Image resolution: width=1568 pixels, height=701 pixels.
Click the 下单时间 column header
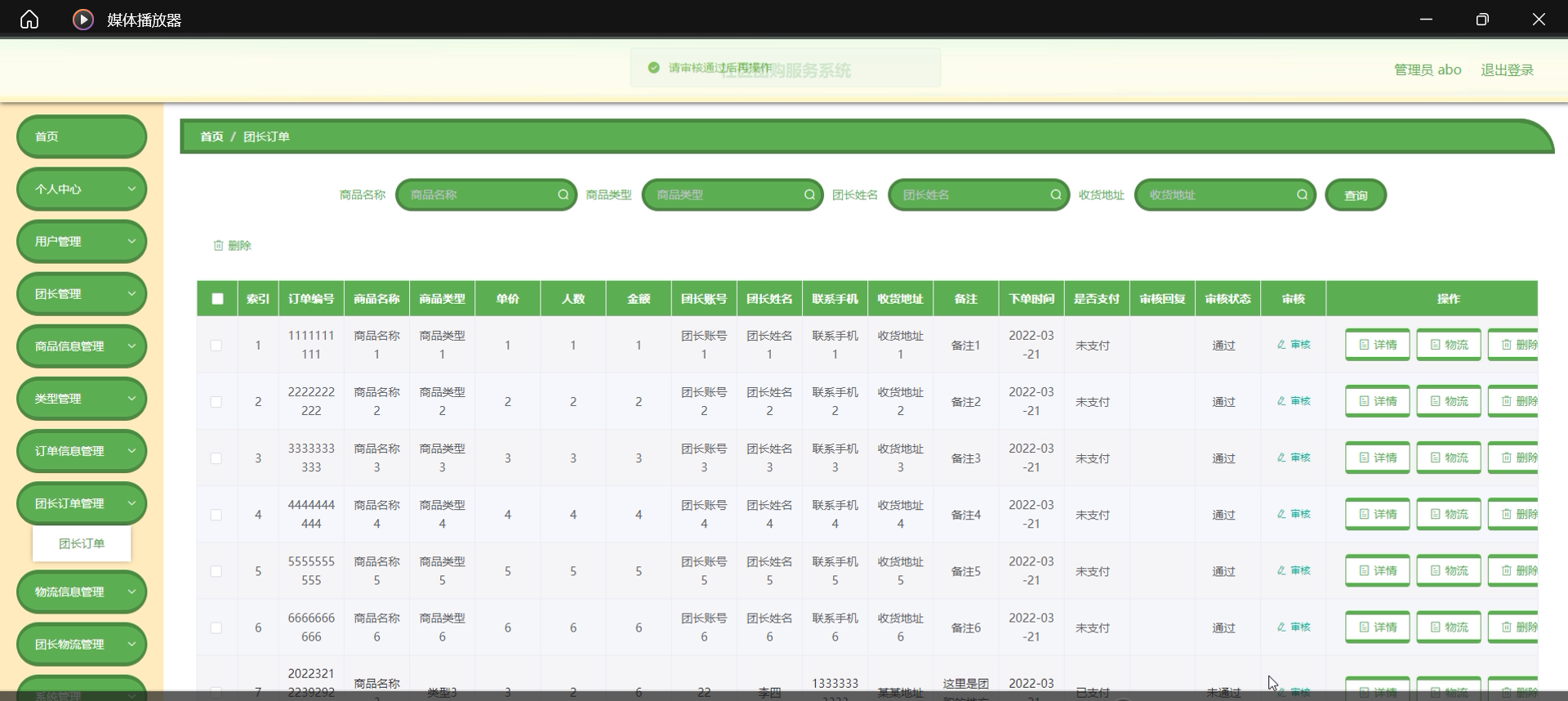coord(1031,299)
